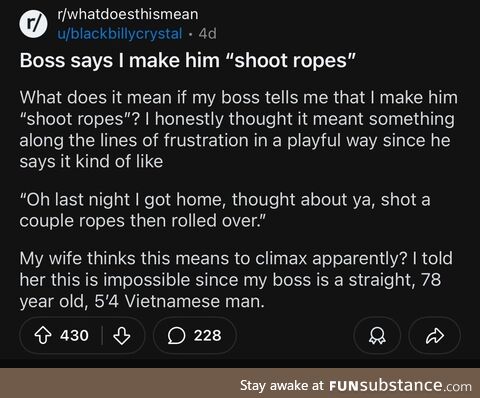This screenshot has width=480, height=398.
Task: Click the 430 vote count
Action: [74, 335]
